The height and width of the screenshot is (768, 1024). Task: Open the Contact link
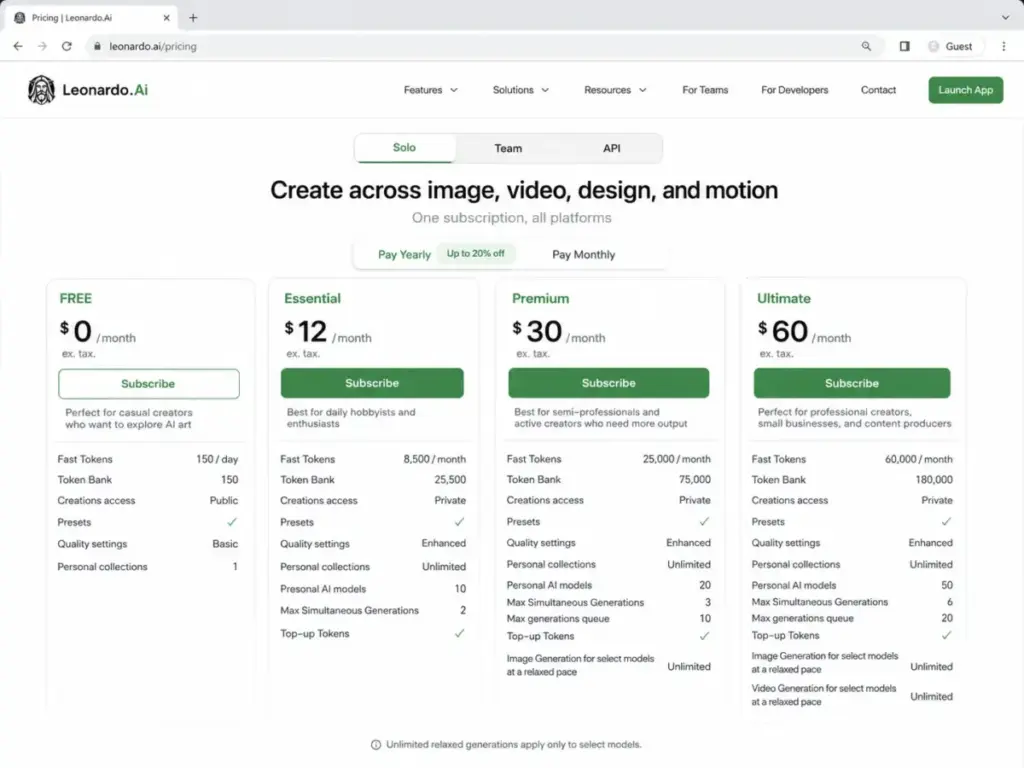pos(878,90)
